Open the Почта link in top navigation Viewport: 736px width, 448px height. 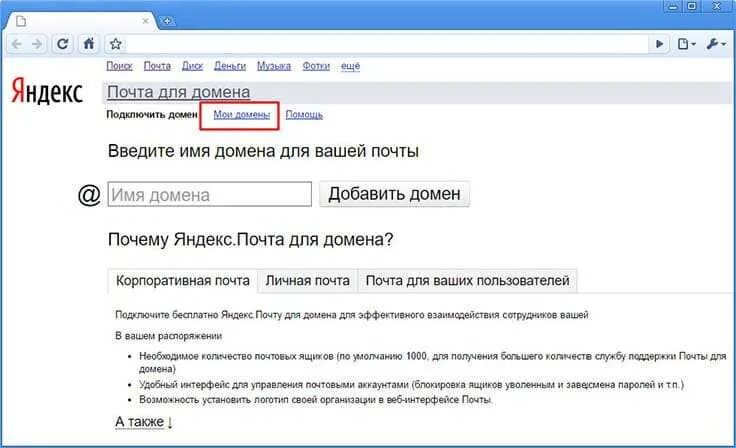pyautogui.click(x=157, y=66)
